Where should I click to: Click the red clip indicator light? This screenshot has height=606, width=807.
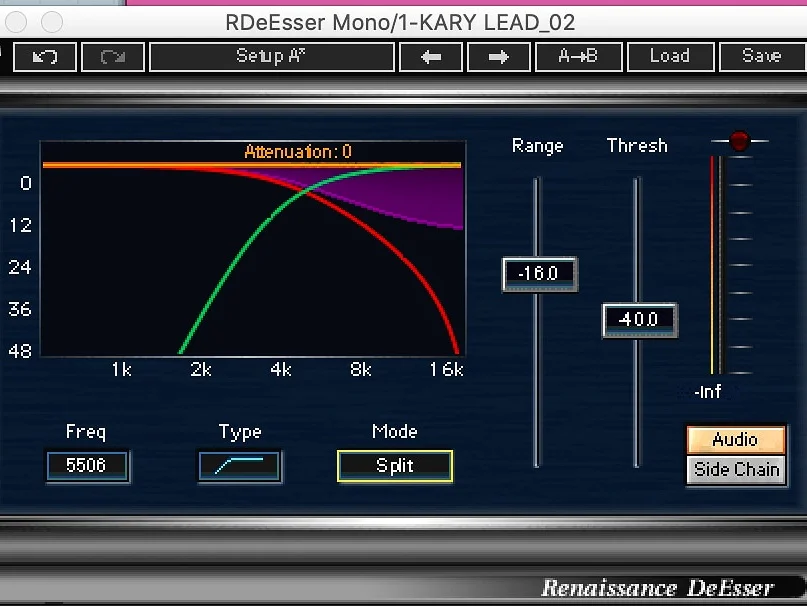point(739,141)
